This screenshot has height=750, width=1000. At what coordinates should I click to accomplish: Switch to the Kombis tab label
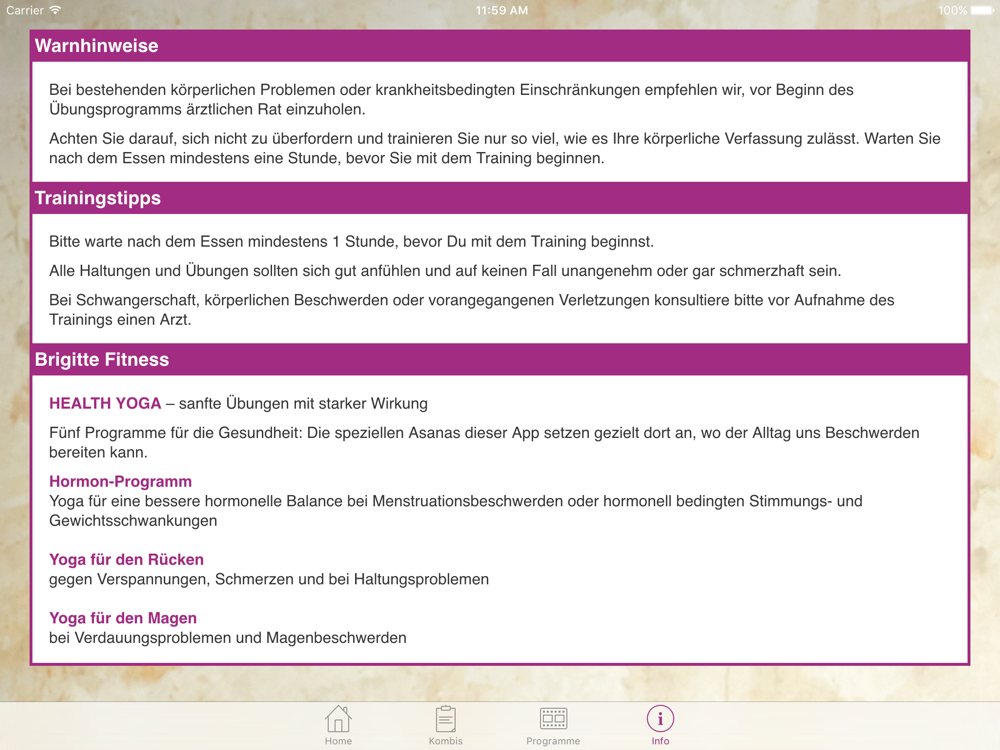click(446, 741)
